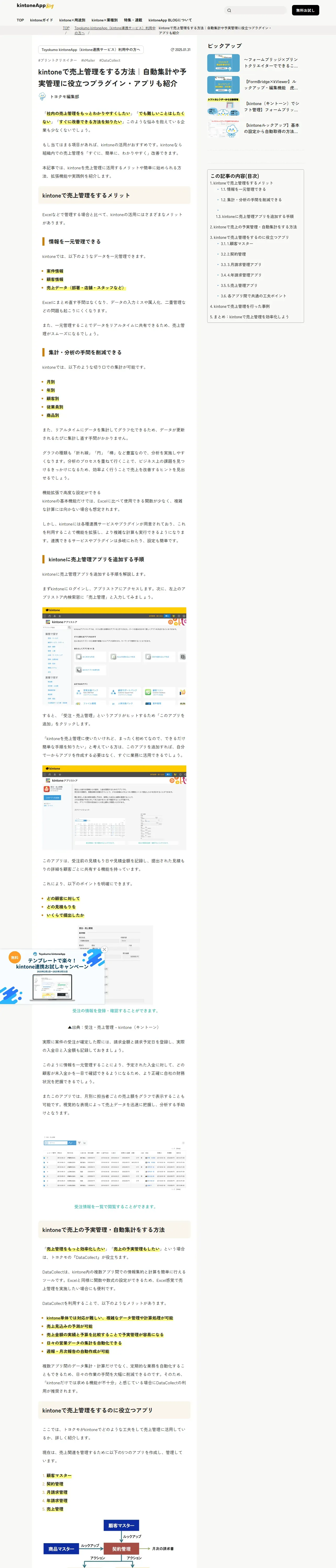
Task: Open second アプリストア app detail screenshot
Action: tap(114, 808)
